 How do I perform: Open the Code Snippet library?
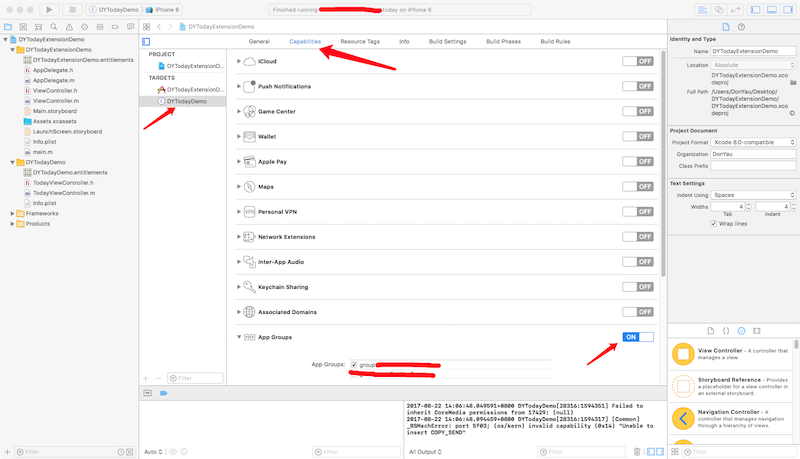pyautogui.click(x=726, y=331)
